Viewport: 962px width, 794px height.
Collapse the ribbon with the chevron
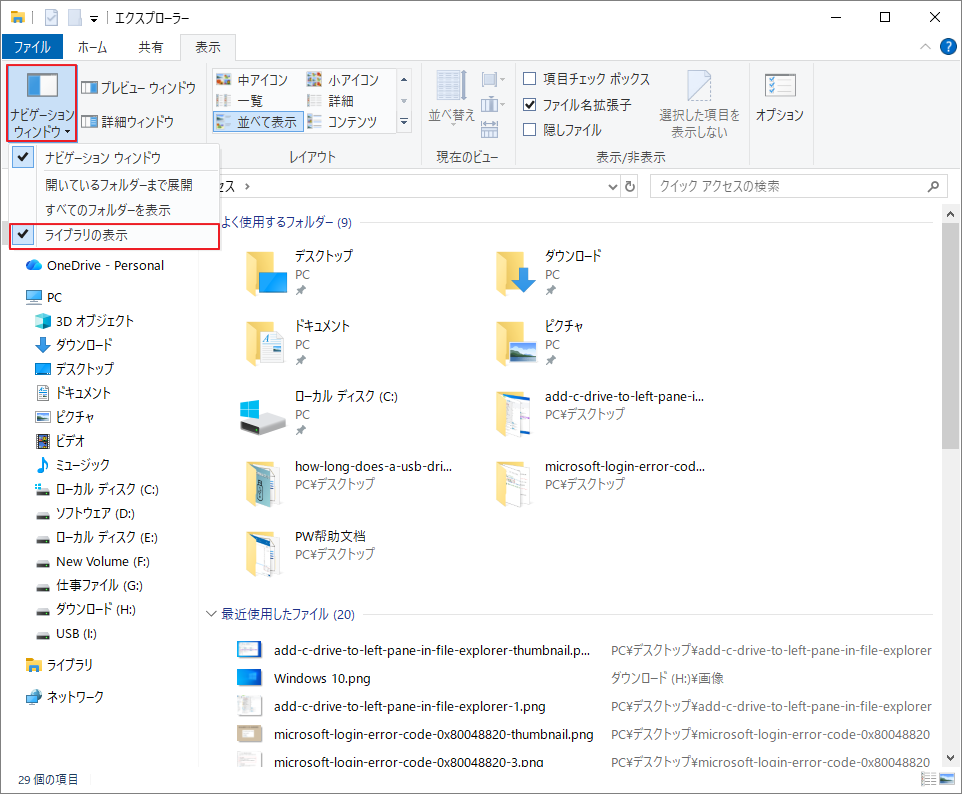click(925, 47)
